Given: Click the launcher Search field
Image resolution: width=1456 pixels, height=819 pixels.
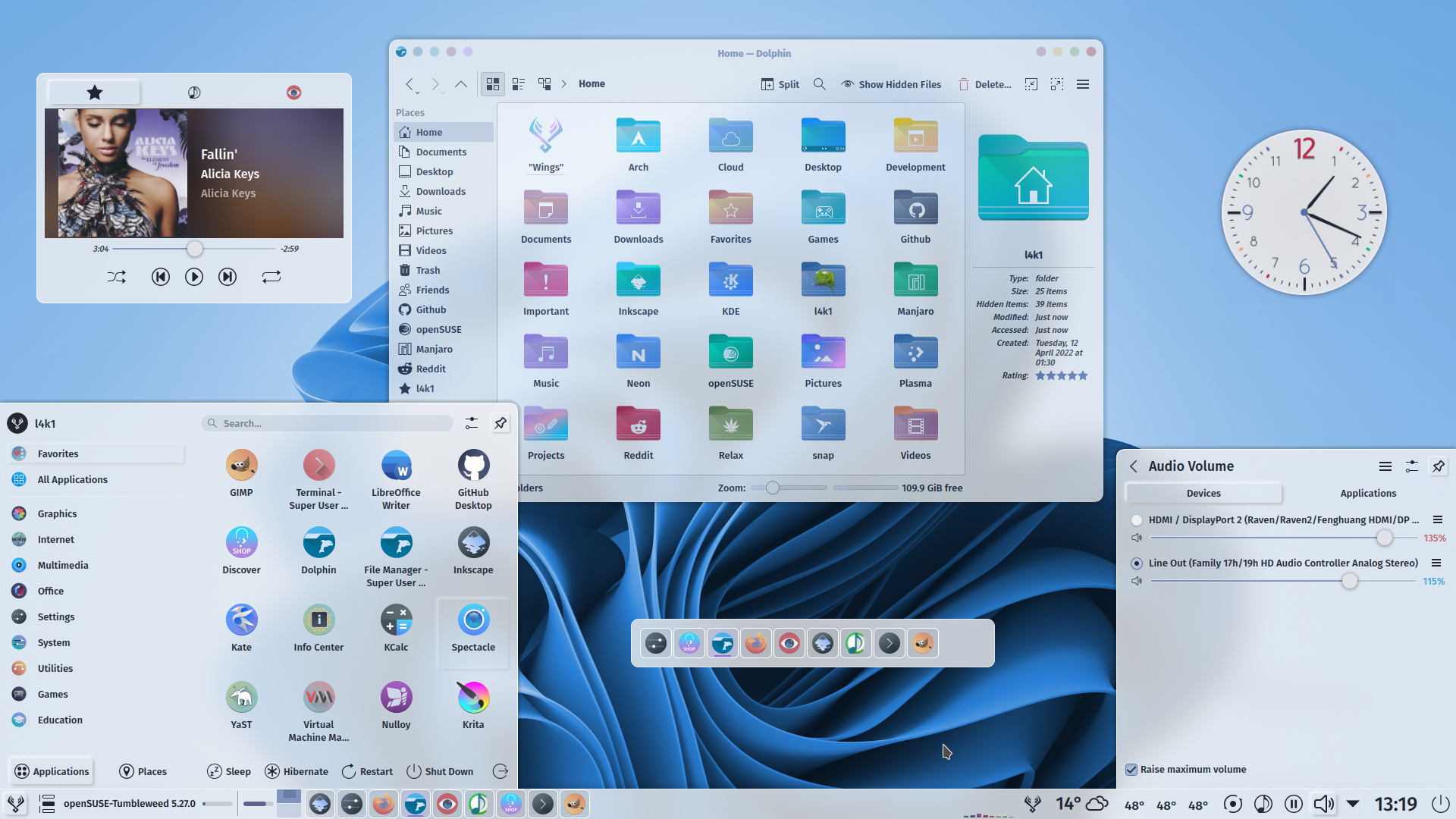Looking at the screenshot, I should coord(328,423).
